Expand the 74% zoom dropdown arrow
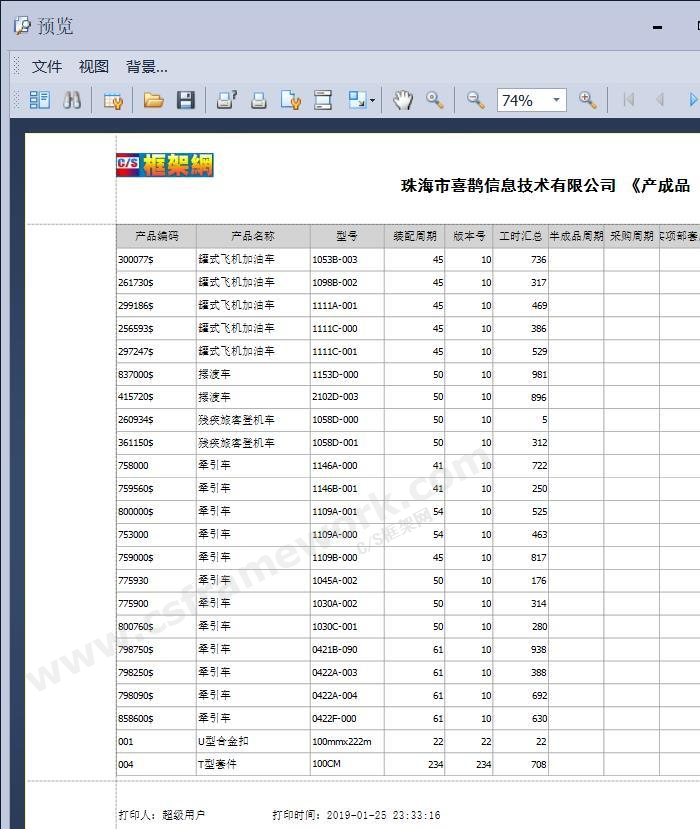This screenshot has width=700, height=829. pyautogui.click(x=556, y=100)
